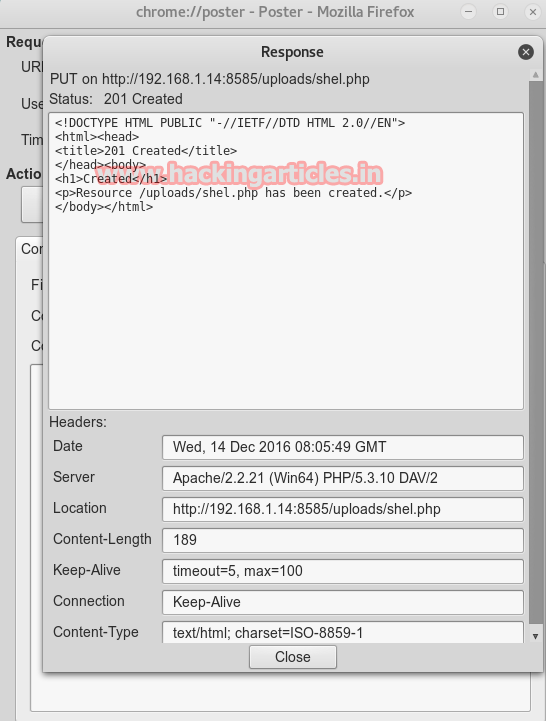
Task: Click the Location header value field
Action: pyautogui.click(x=343, y=509)
